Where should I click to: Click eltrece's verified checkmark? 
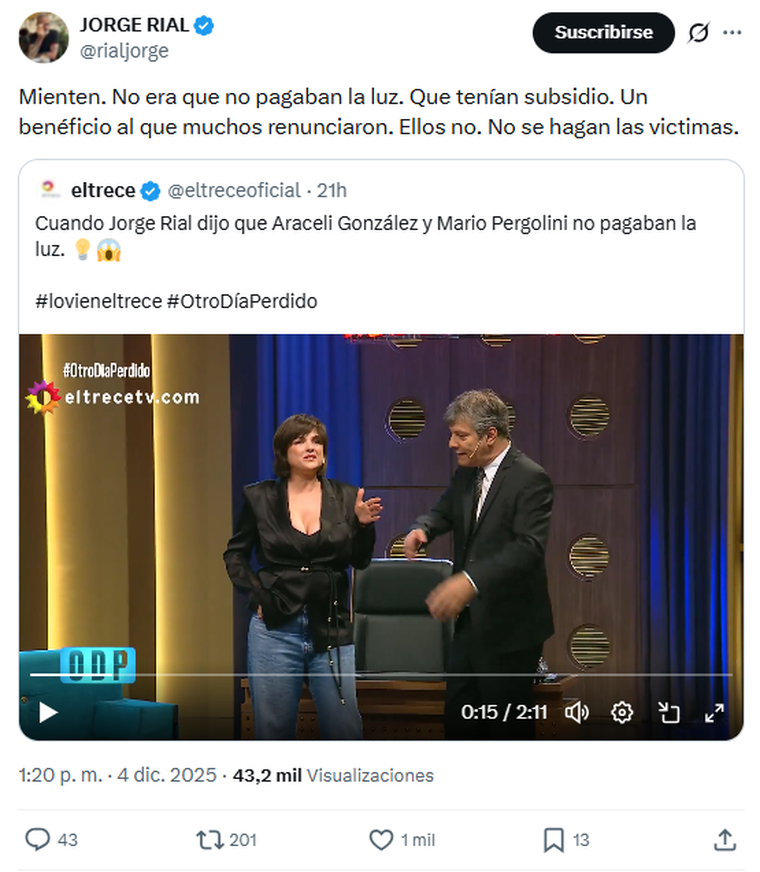click(151, 190)
